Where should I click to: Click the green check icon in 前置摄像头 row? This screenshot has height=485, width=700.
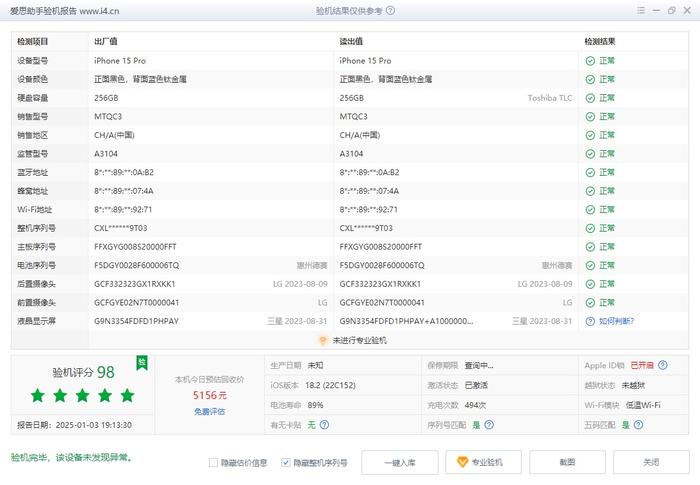point(590,303)
